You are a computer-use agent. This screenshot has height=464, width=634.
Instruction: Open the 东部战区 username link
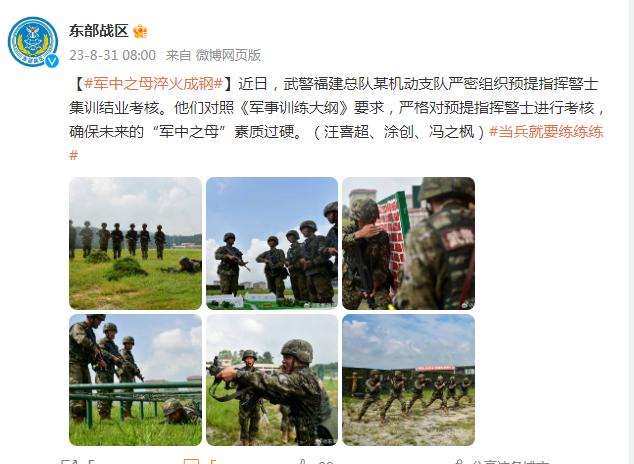(99, 31)
